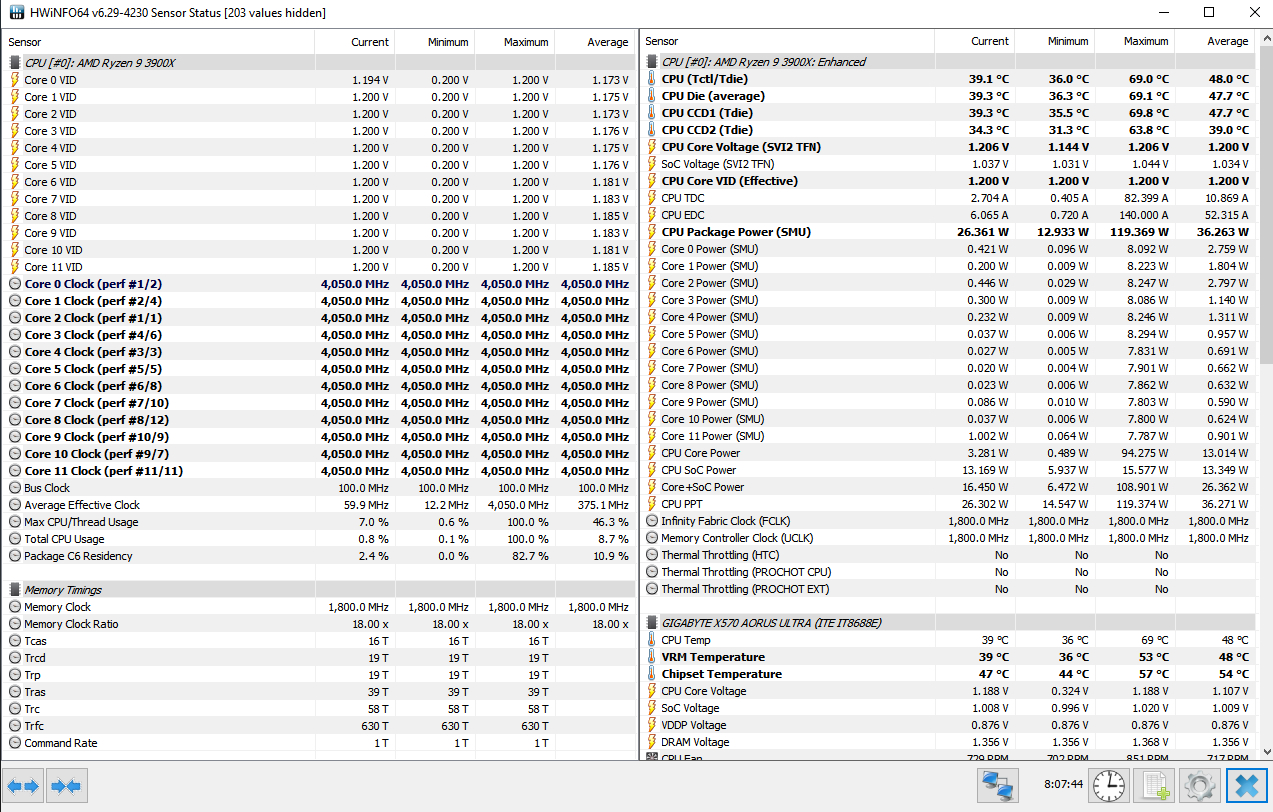Select the Tcas row

click(319, 641)
